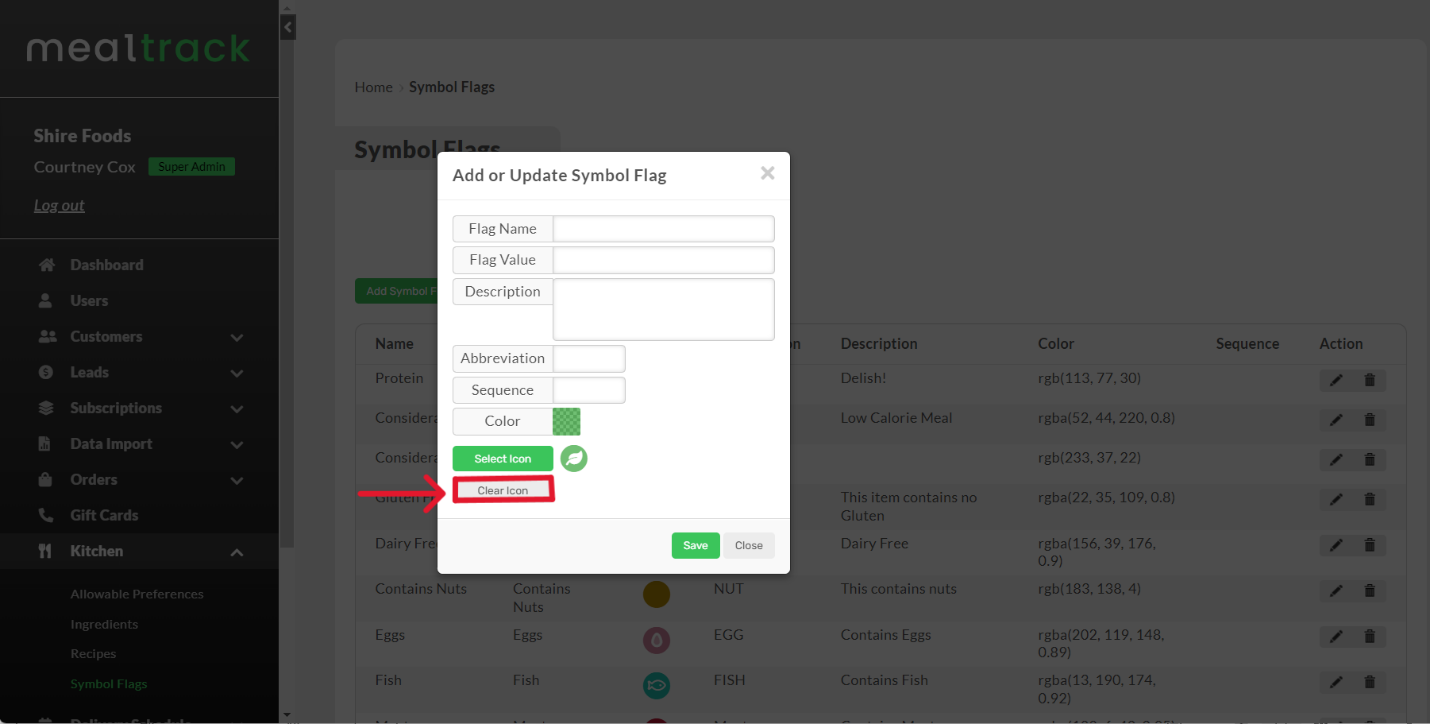Click into the Description text area
Screen dimensions: 1430x724
[x=664, y=309]
